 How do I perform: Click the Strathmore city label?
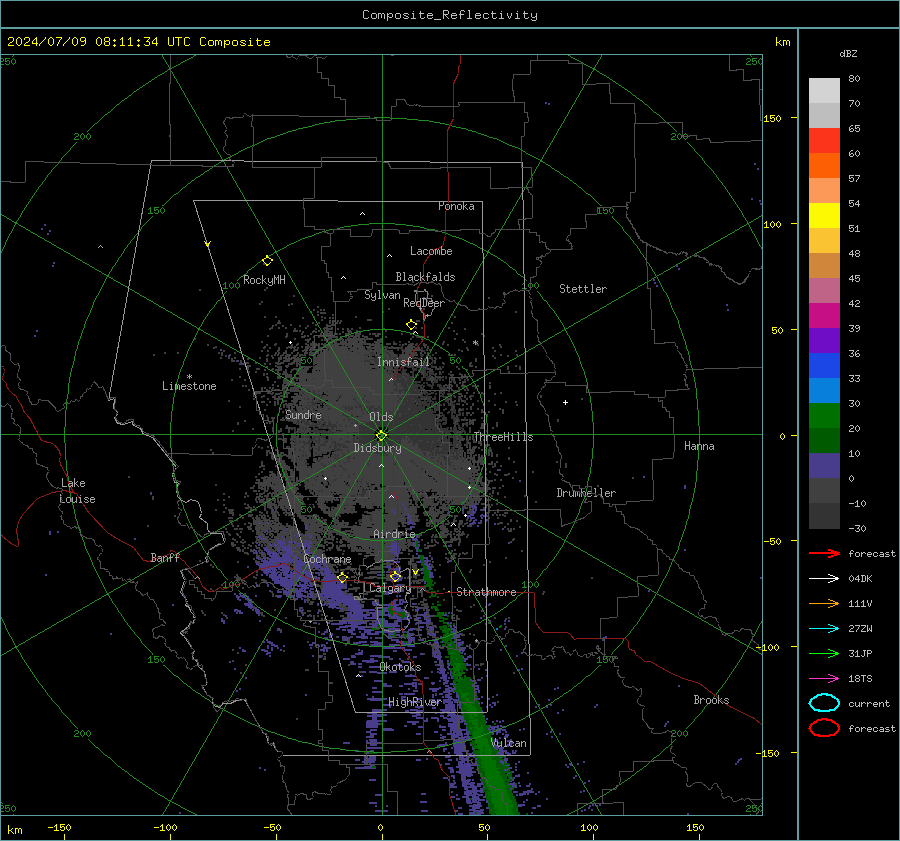click(486, 592)
